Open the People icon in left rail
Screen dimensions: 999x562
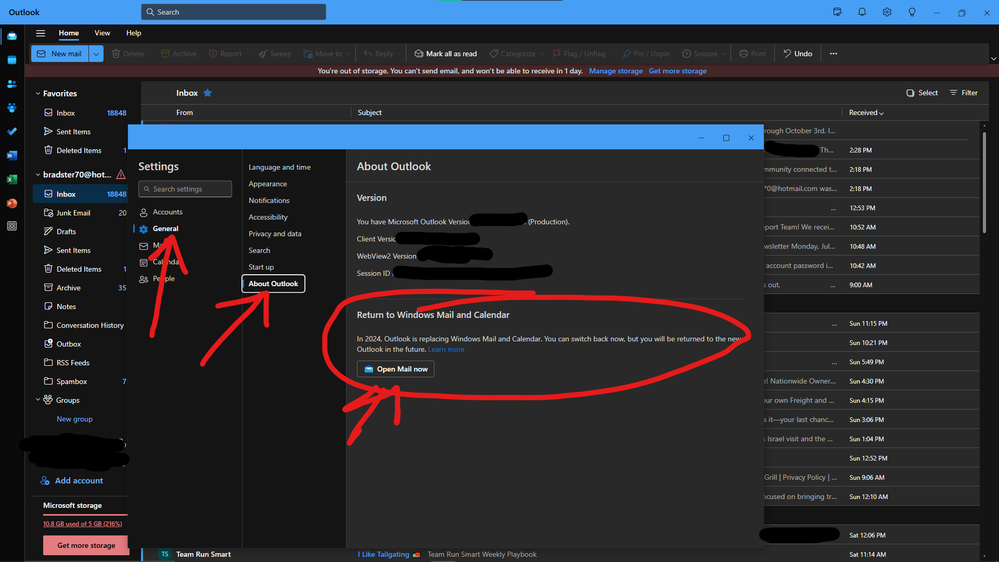tap(11, 83)
